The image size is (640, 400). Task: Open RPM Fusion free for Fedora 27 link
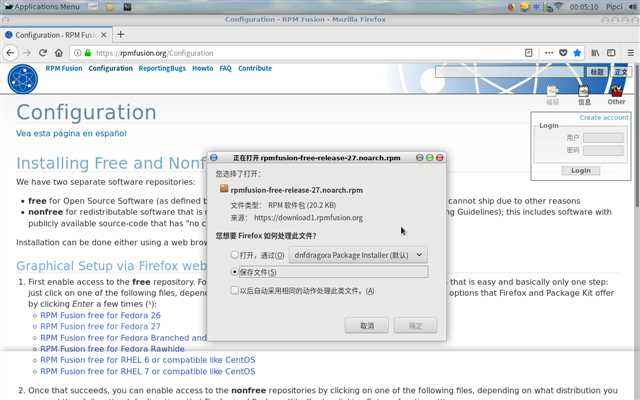[x=100, y=326]
